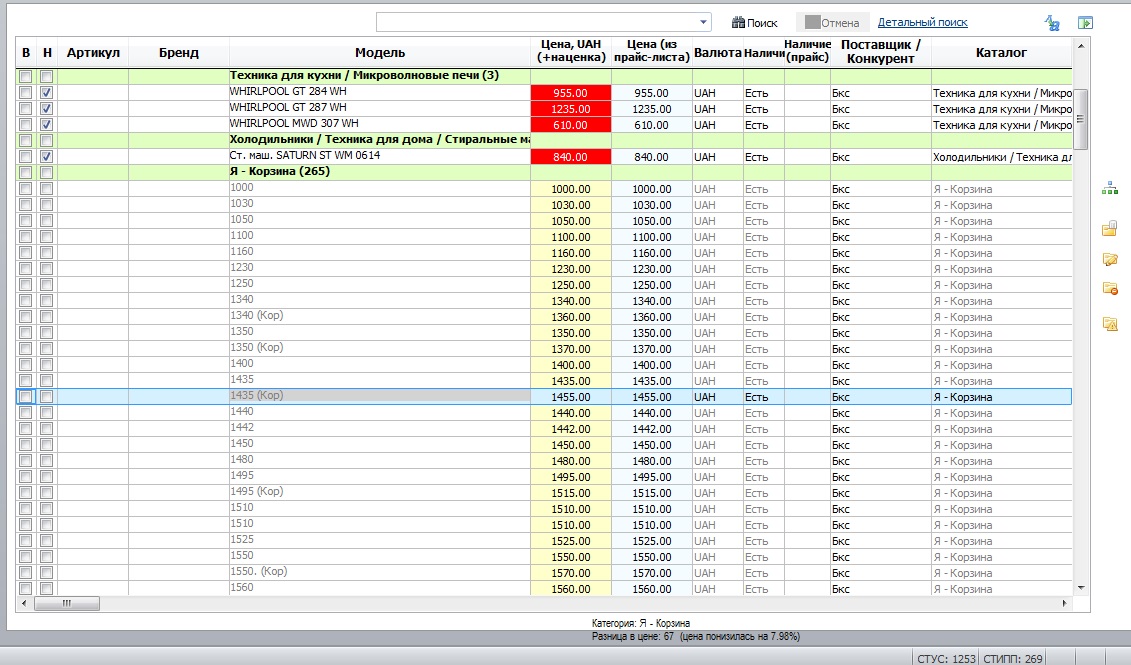Click the folder with document icon

[x=1110, y=229]
